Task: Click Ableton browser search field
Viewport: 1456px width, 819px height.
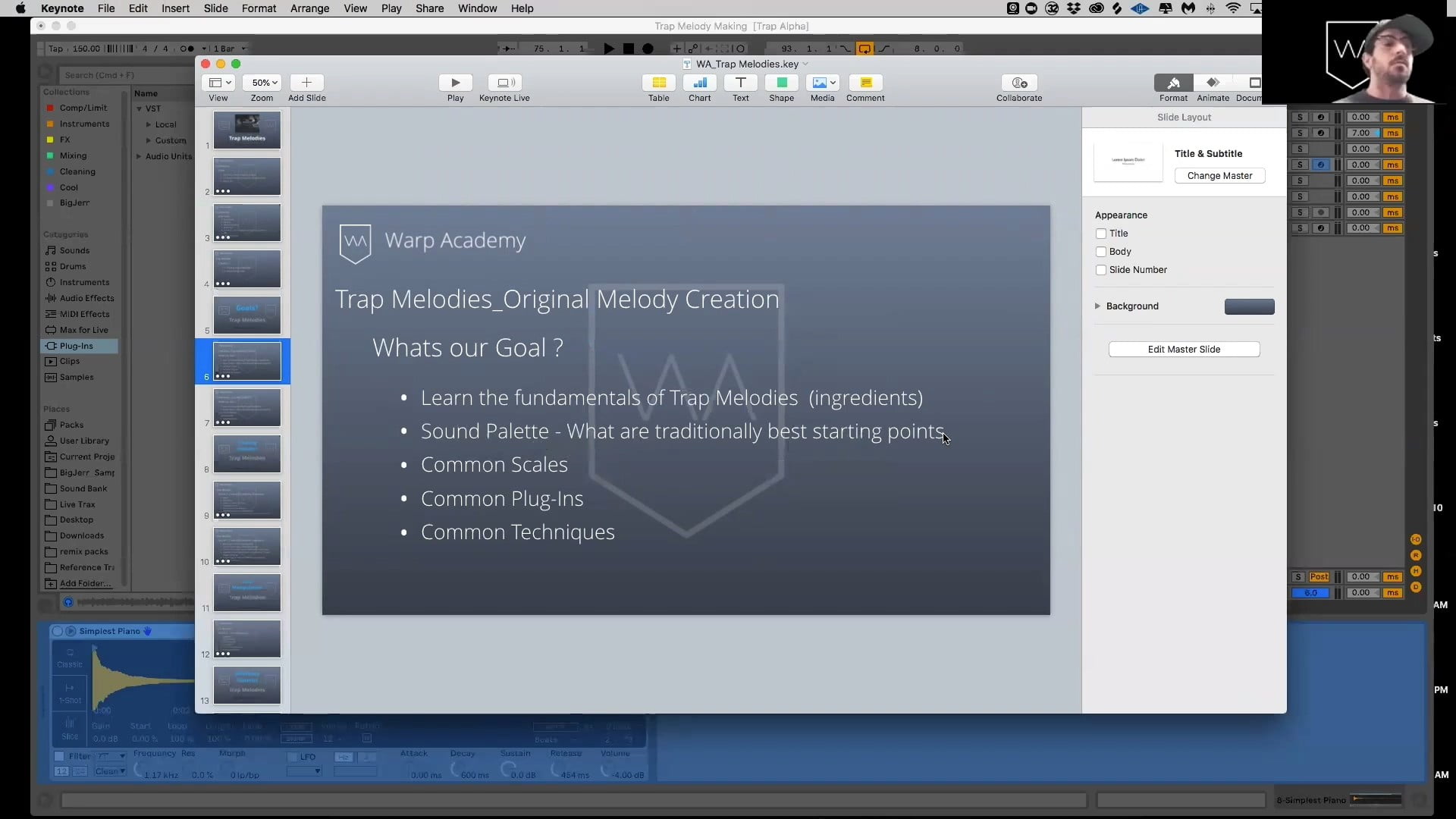Action: coord(125,75)
